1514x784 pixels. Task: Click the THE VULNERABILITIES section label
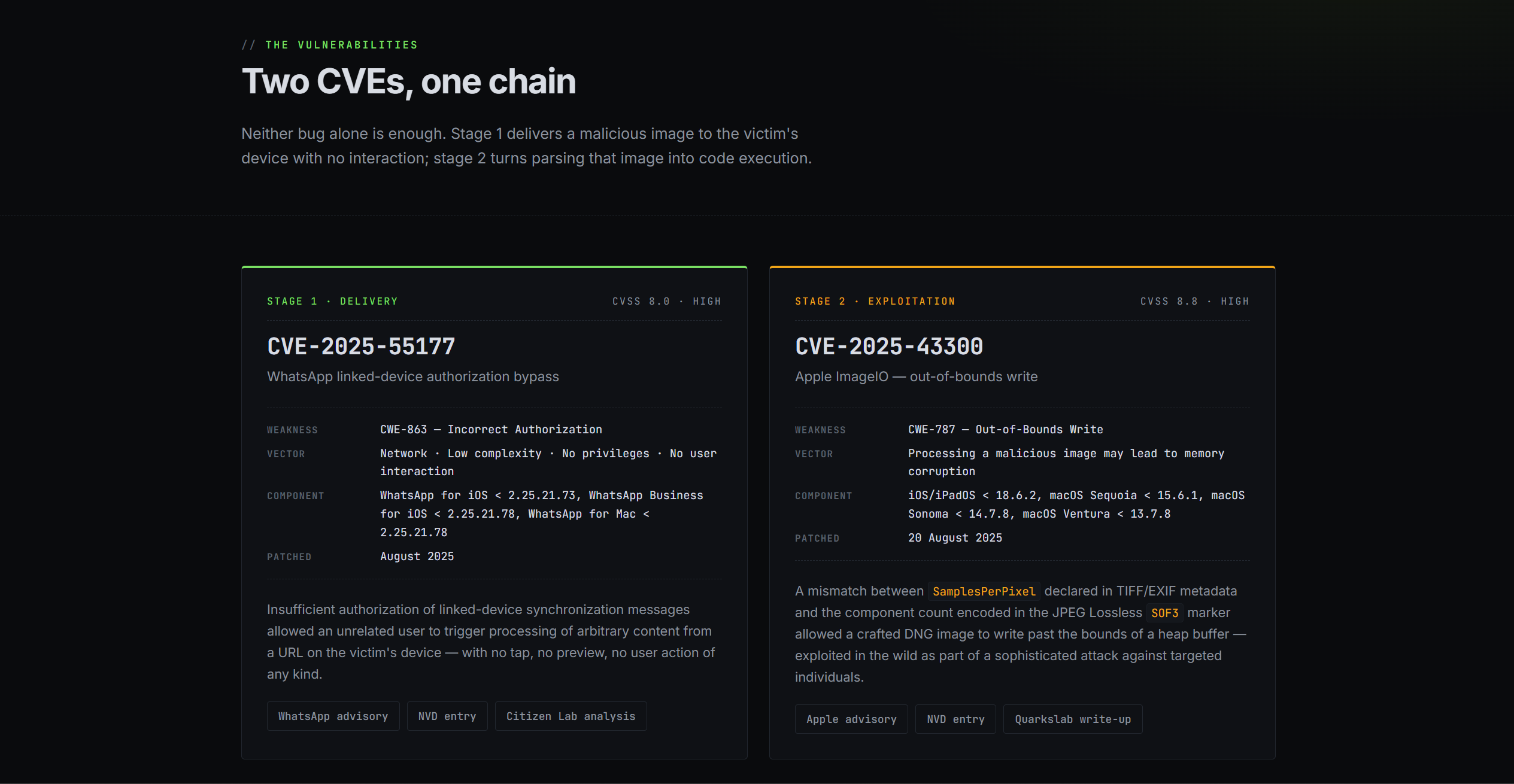pyautogui.click(x=341, y=44)
